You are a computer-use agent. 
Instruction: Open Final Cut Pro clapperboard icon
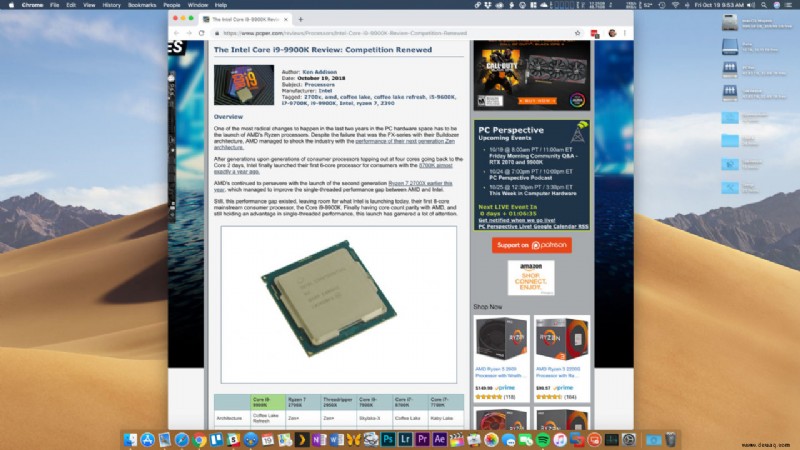click(x=457, y=440)
